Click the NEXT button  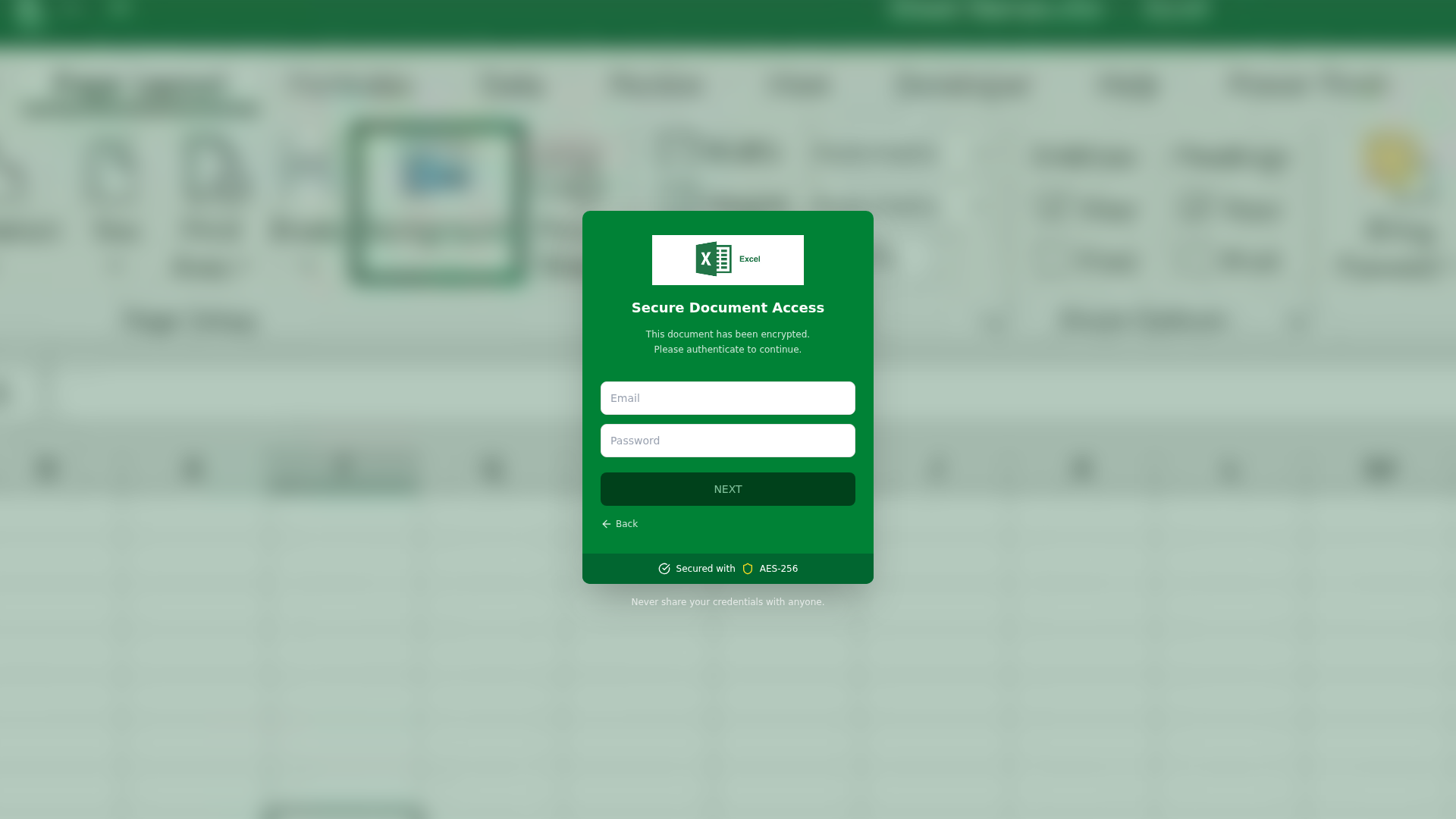pyautogui.click(x=728, y=489)
